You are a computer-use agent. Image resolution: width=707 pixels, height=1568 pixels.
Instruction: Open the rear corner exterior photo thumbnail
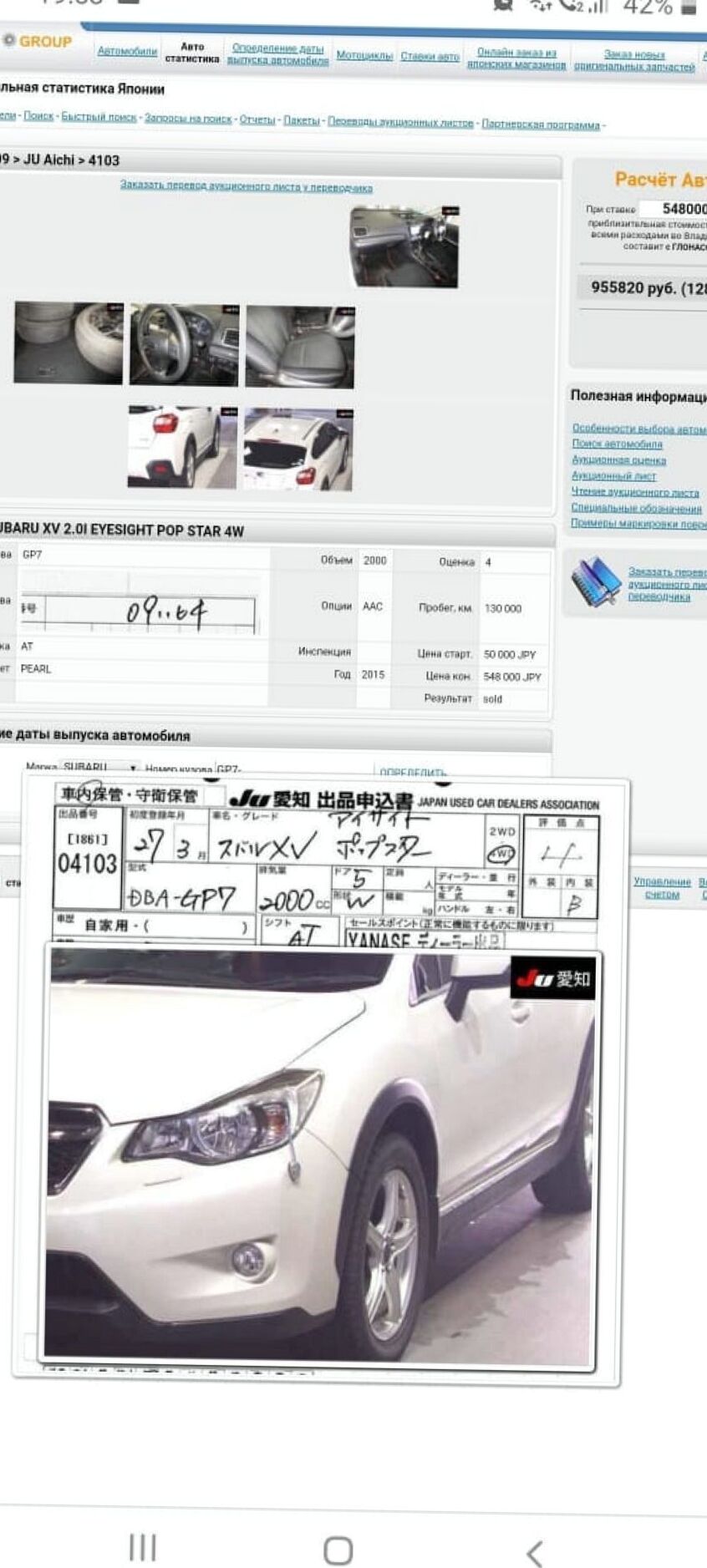pyautogui.click(x=182, y=447)
